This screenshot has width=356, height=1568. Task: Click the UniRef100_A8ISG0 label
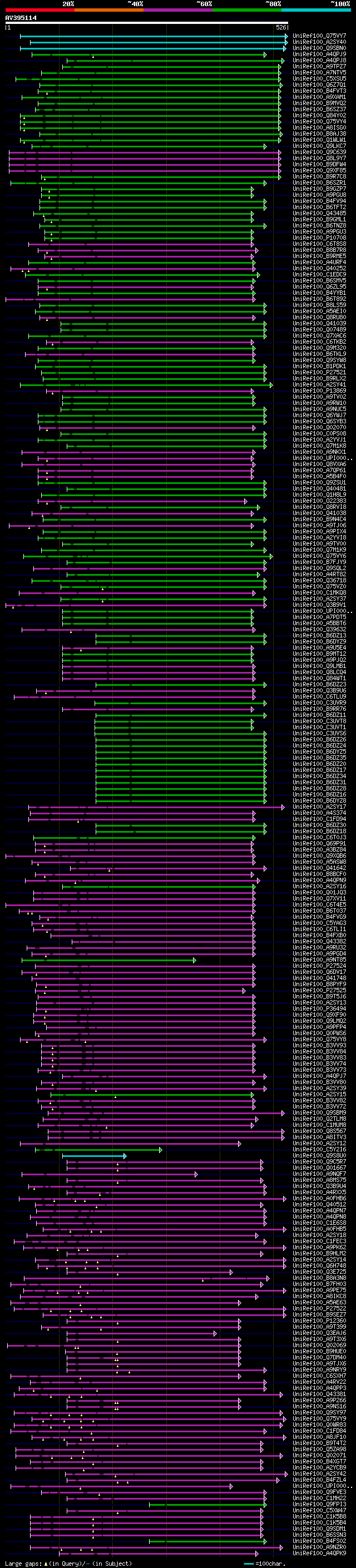point(319,127)
